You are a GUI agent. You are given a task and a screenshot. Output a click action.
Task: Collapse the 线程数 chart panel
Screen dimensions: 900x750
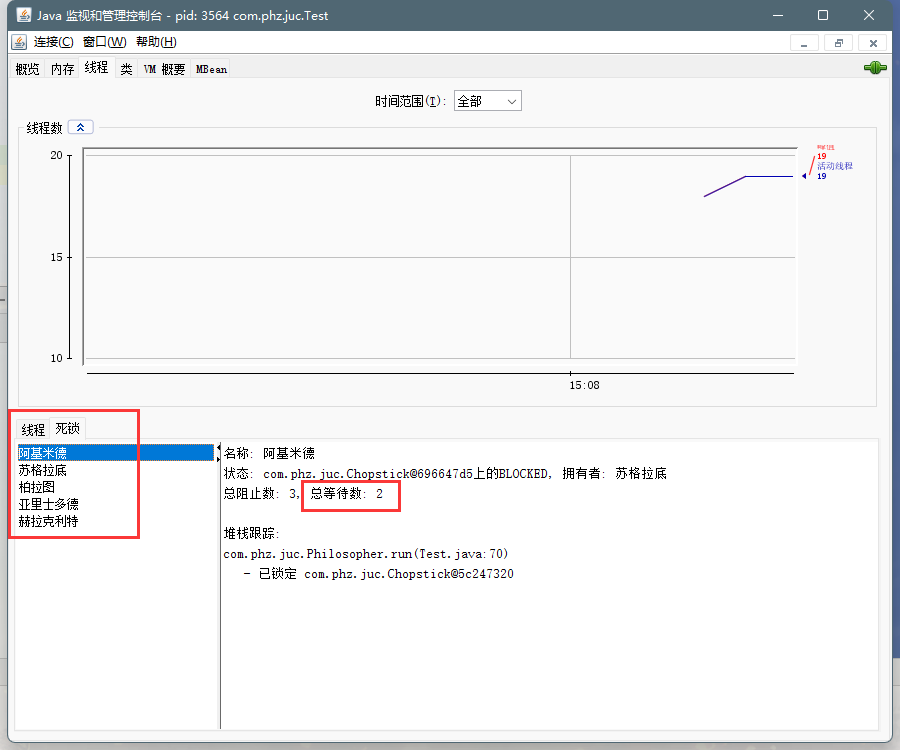pos(80,127)
